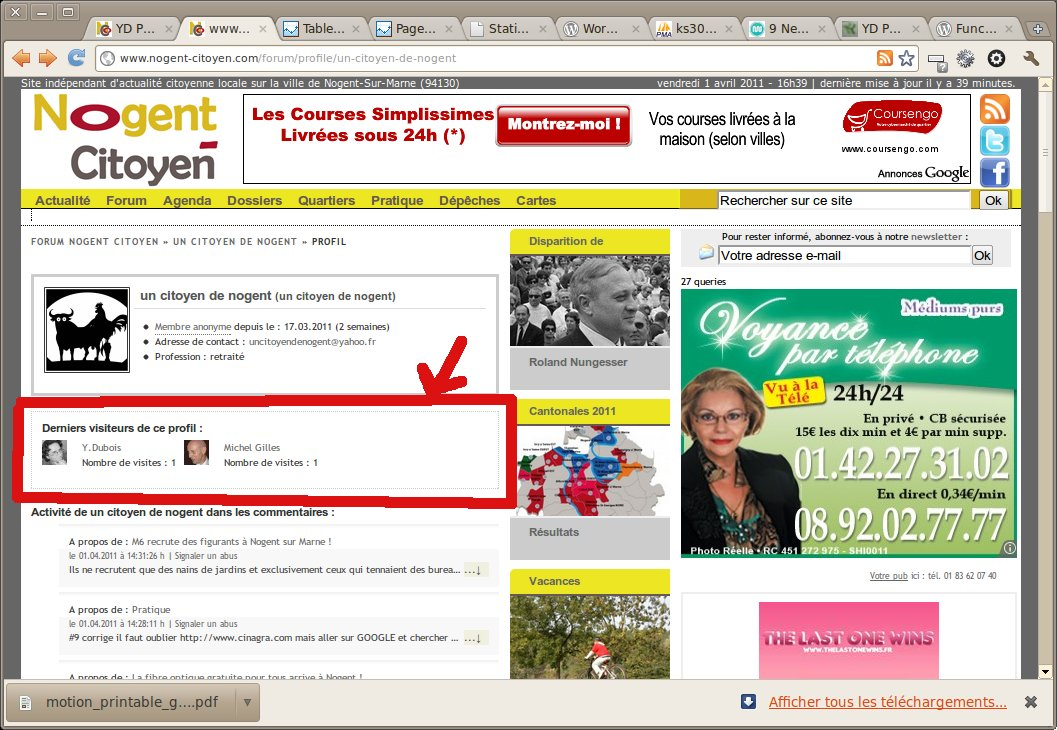Click the Résultats link
Viewport: 1057px width, 730px height.
pyautogui.click(x=554, y=532)
